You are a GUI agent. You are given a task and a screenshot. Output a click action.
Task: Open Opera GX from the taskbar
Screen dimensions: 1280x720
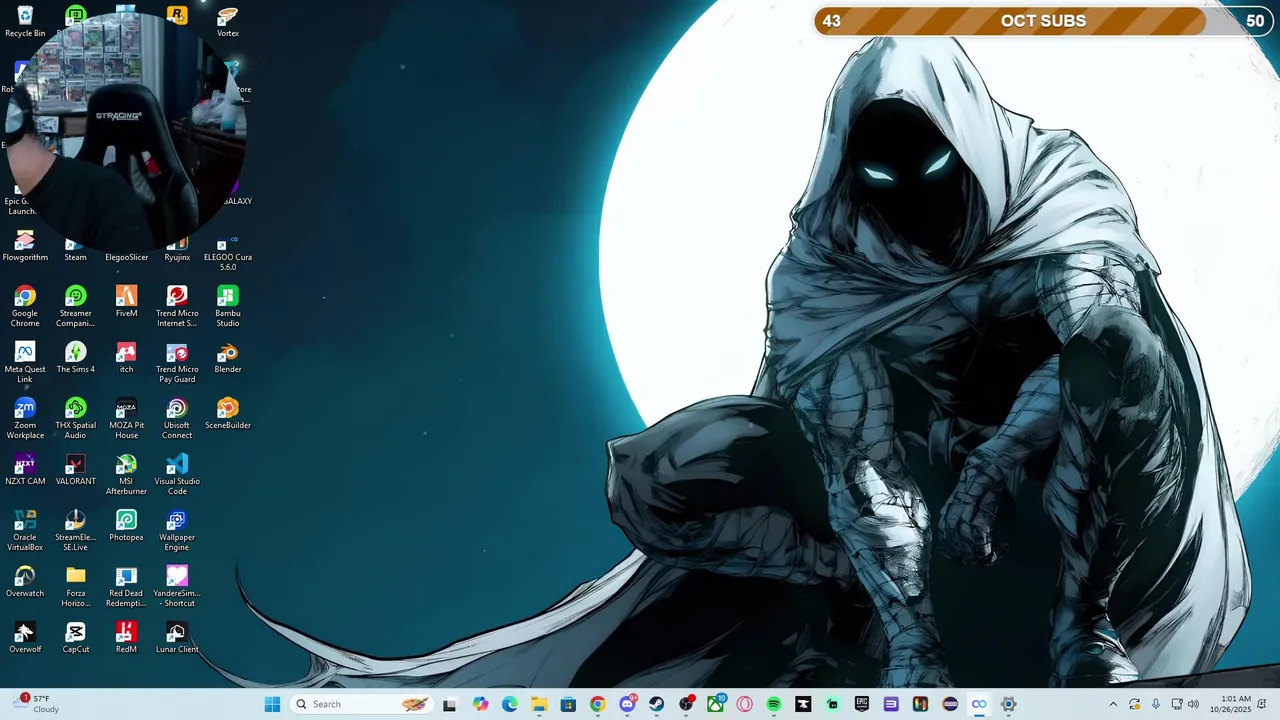coord(744,704)
